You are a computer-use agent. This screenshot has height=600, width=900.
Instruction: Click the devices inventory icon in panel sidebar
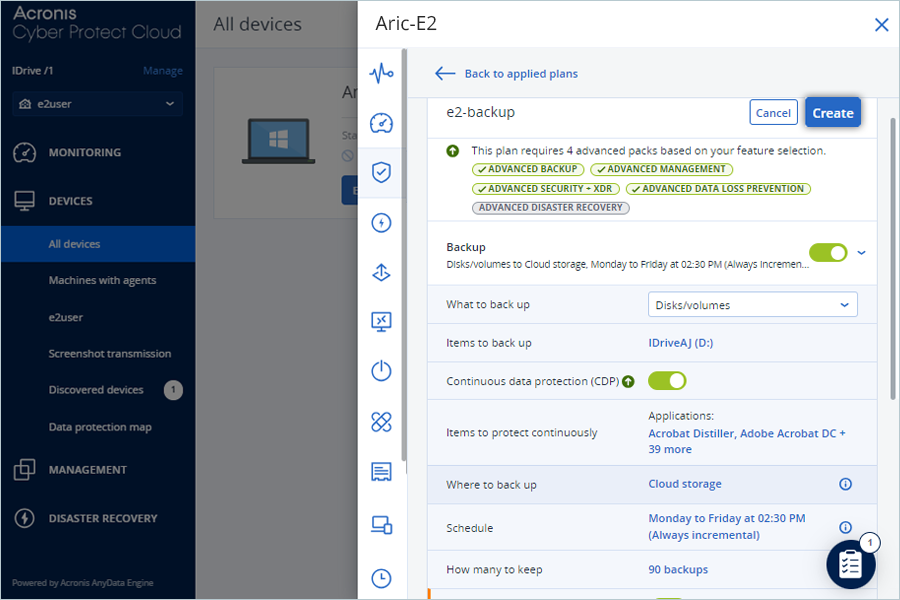381,525
